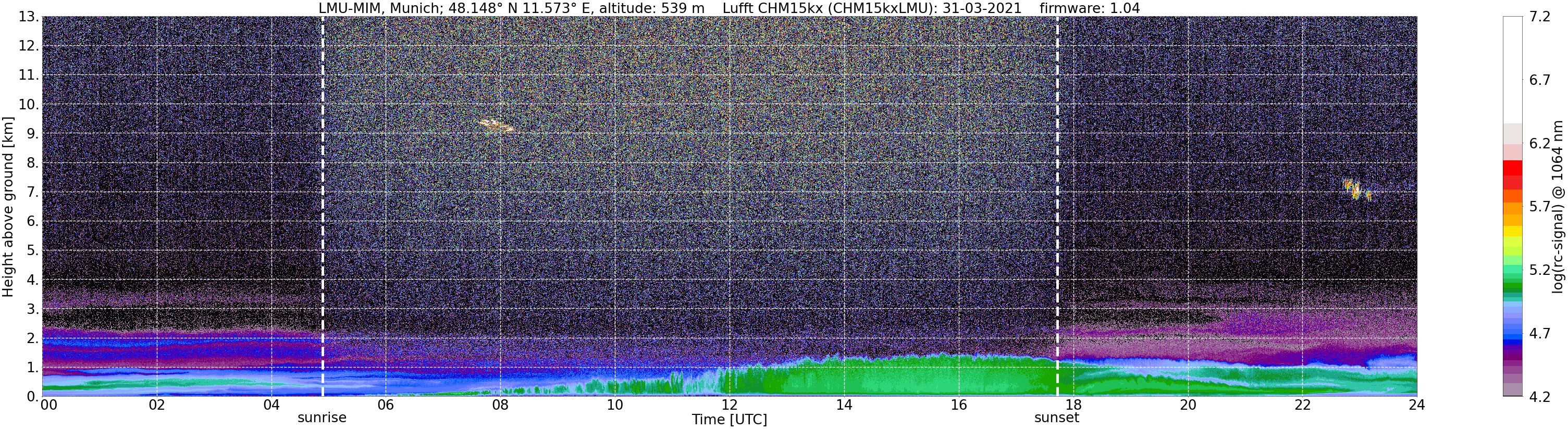Click the y-axis tick label '2.'
Viewport: 1568px width, 430px height.
[x=33, y=338]
